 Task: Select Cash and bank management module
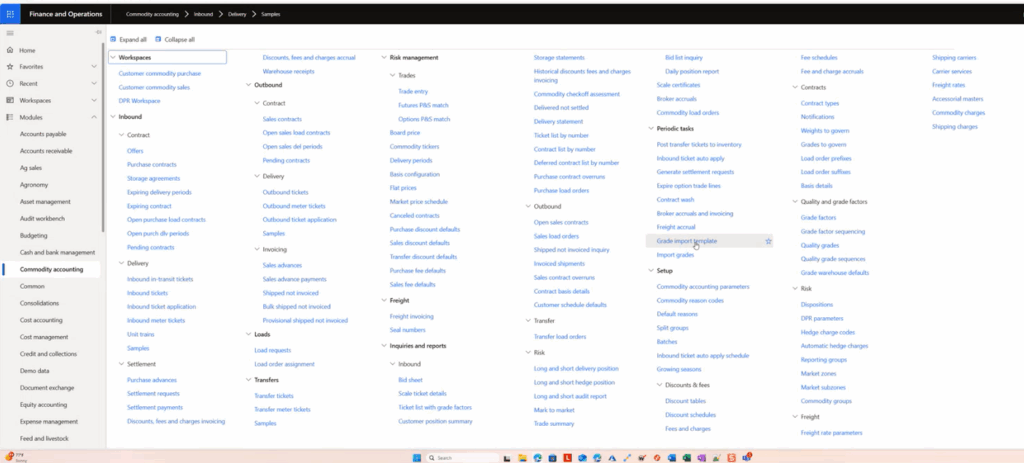(x=57, y=252)
